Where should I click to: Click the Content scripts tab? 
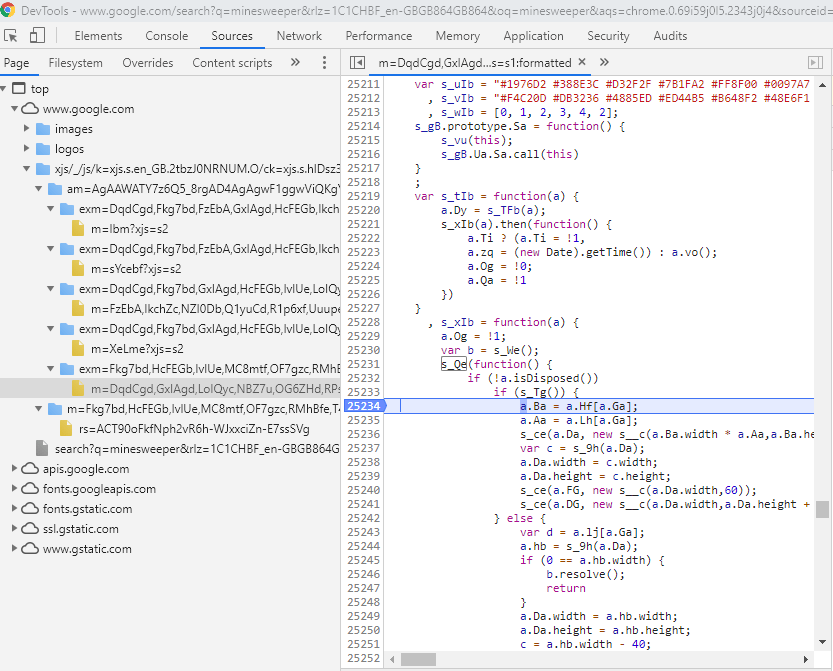[x=232, y=62]
